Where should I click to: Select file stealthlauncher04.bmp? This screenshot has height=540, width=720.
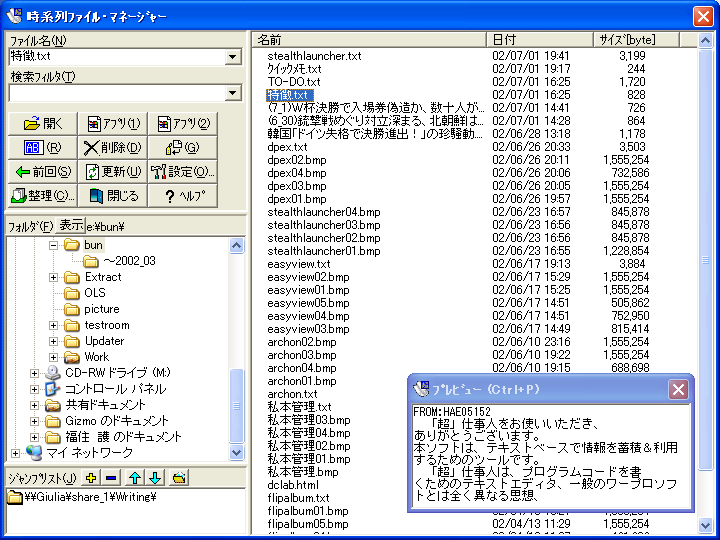(x=324, y=212)
